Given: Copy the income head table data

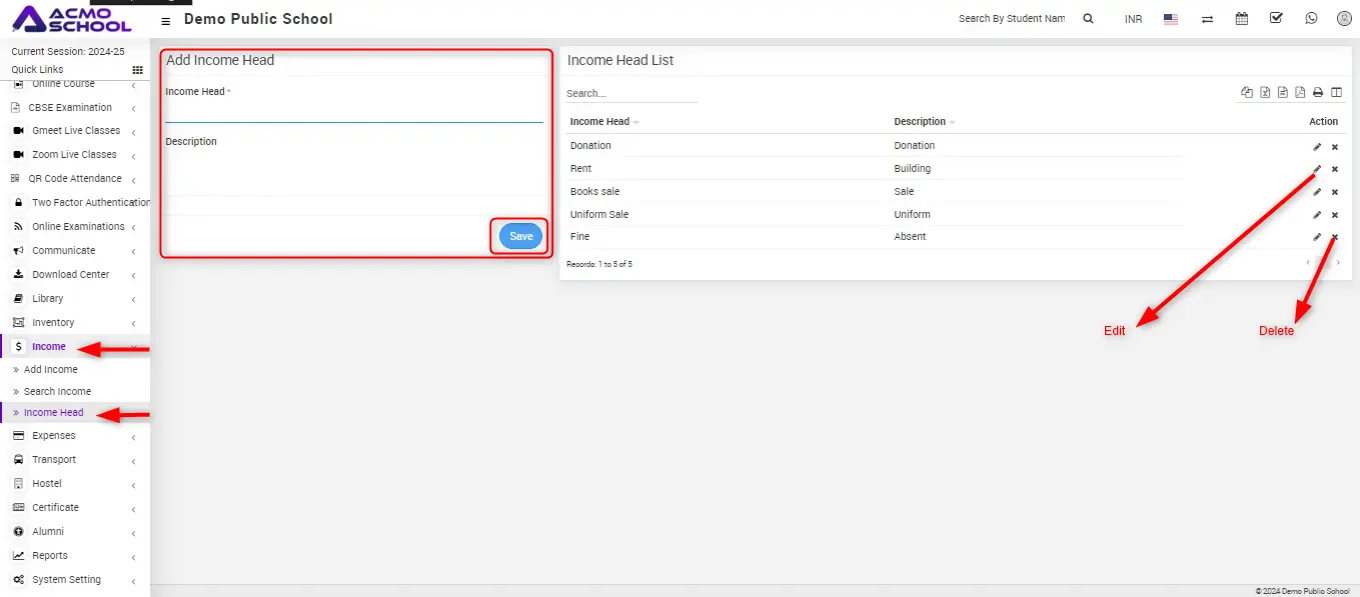Looking at the screenshot, I should [1247, 93].
